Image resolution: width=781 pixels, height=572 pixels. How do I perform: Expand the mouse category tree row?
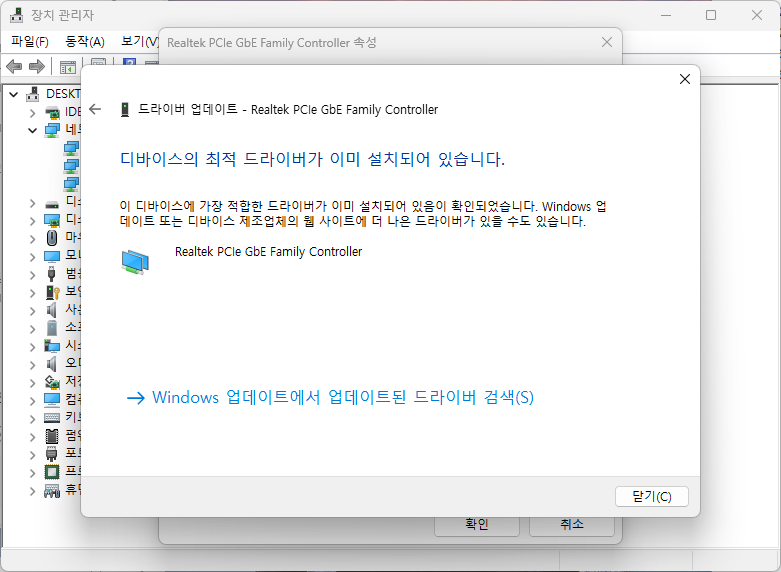pyautogui.click(x=33, y=239)
